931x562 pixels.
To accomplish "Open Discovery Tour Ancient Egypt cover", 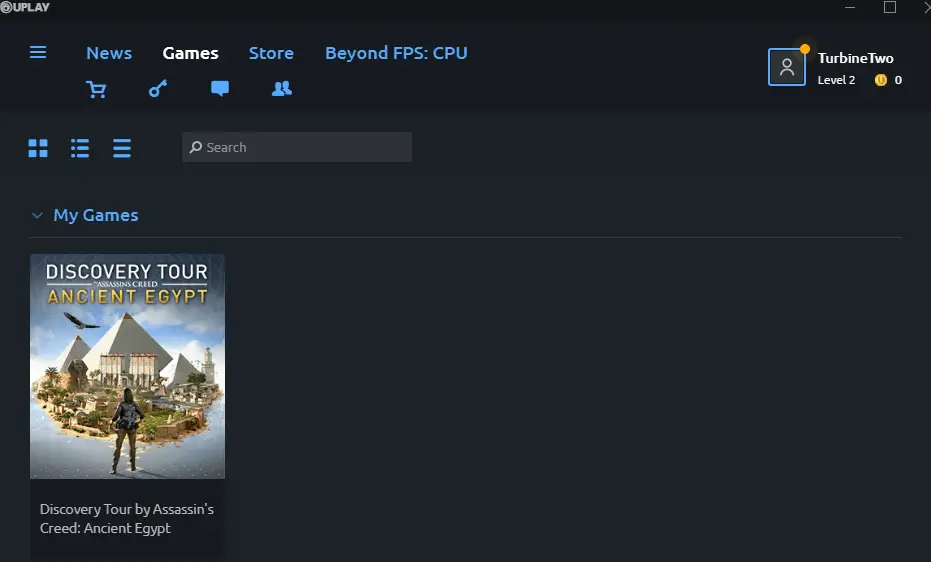I will pos(128,366).
